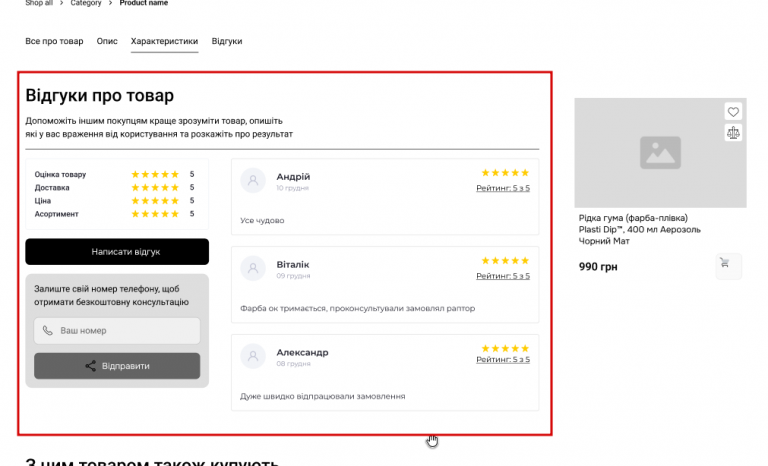This screenshot has width=768, height=466.
Task: Click into the Ваш номер input field
Action: [x=125, y=331]
